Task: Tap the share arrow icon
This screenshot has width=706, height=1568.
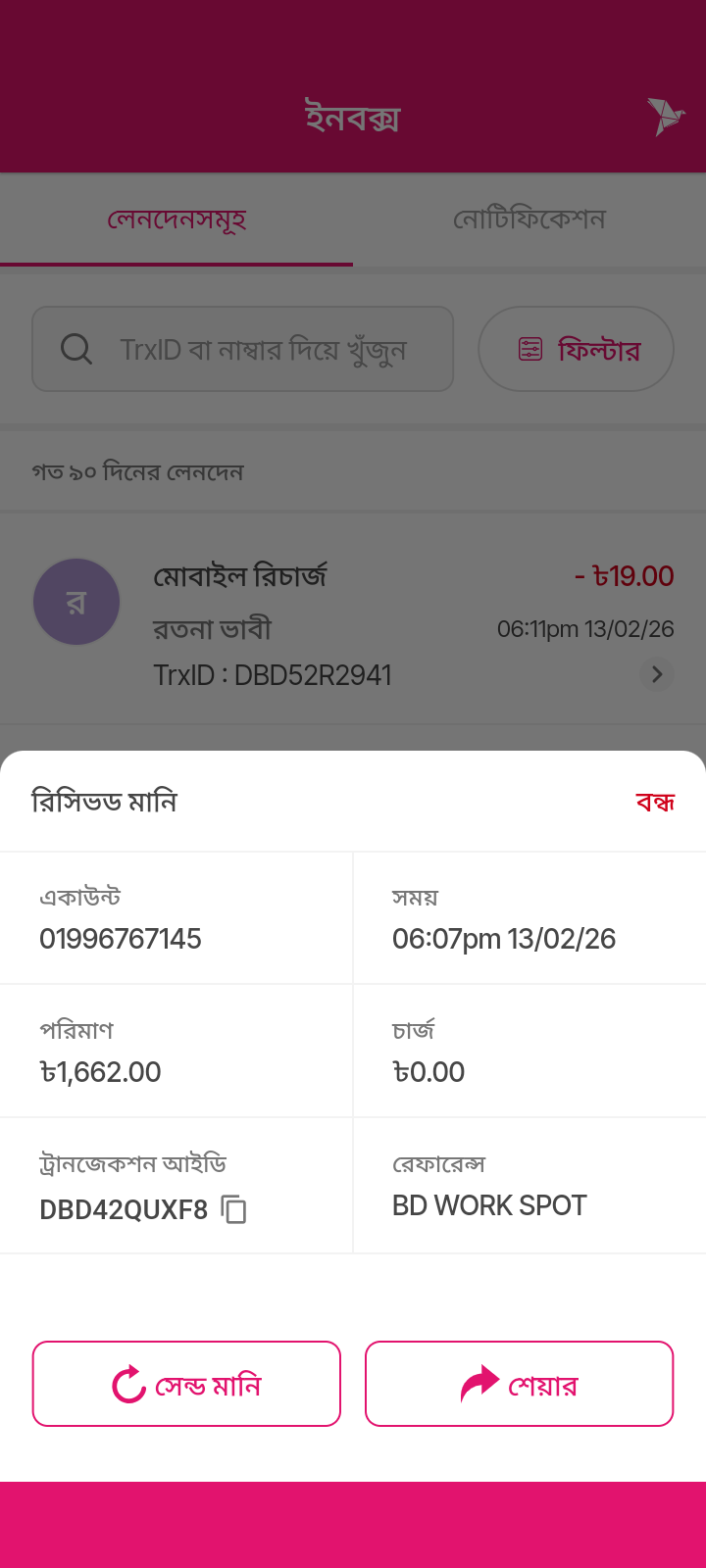Action: [479, 1385]
